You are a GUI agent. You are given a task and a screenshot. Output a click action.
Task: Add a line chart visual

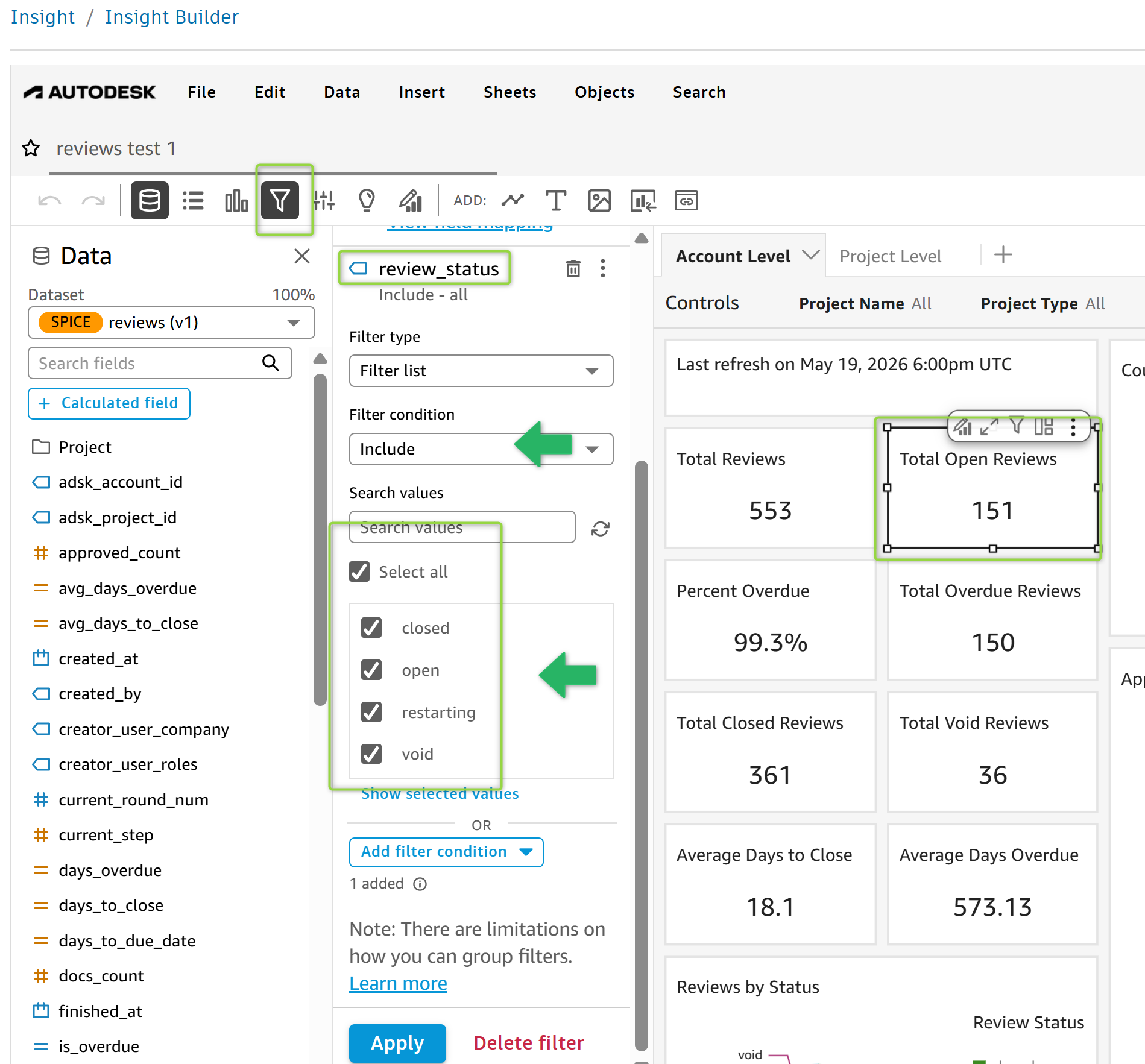[513, 201]
